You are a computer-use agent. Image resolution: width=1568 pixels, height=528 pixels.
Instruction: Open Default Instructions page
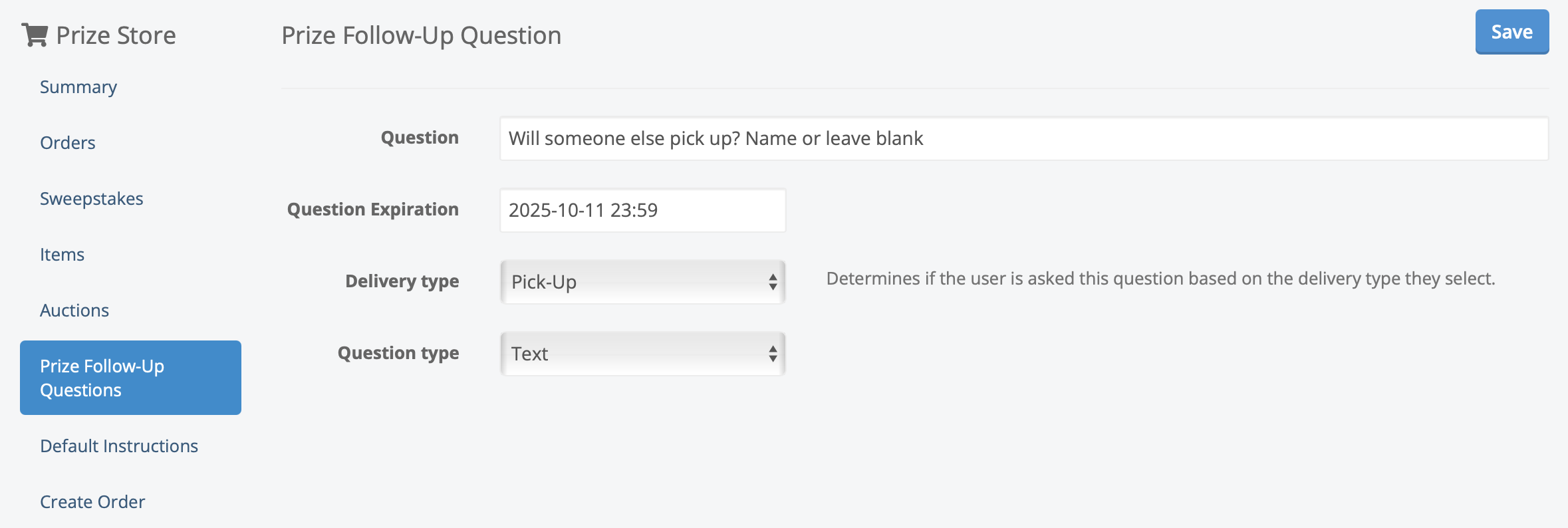point(119,446)
